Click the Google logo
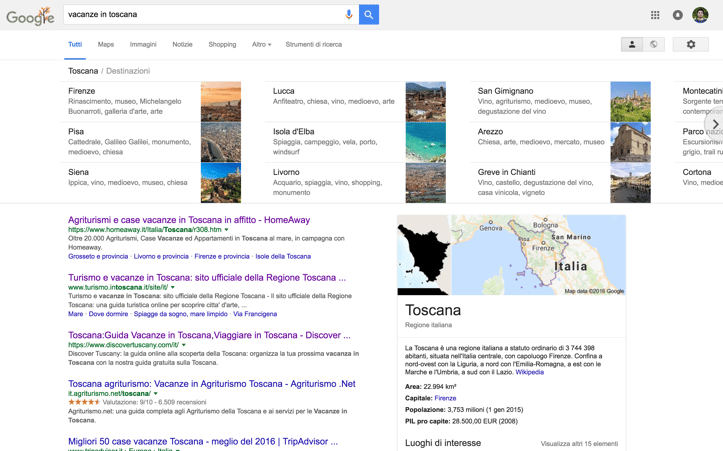 pyautogui.click(x=30, y=16)
